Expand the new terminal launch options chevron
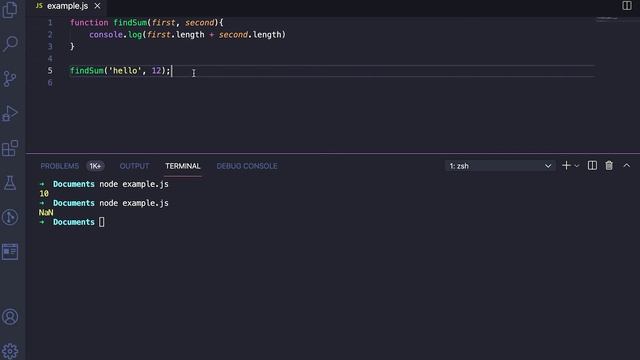640x360 pixels. (577, 166)
